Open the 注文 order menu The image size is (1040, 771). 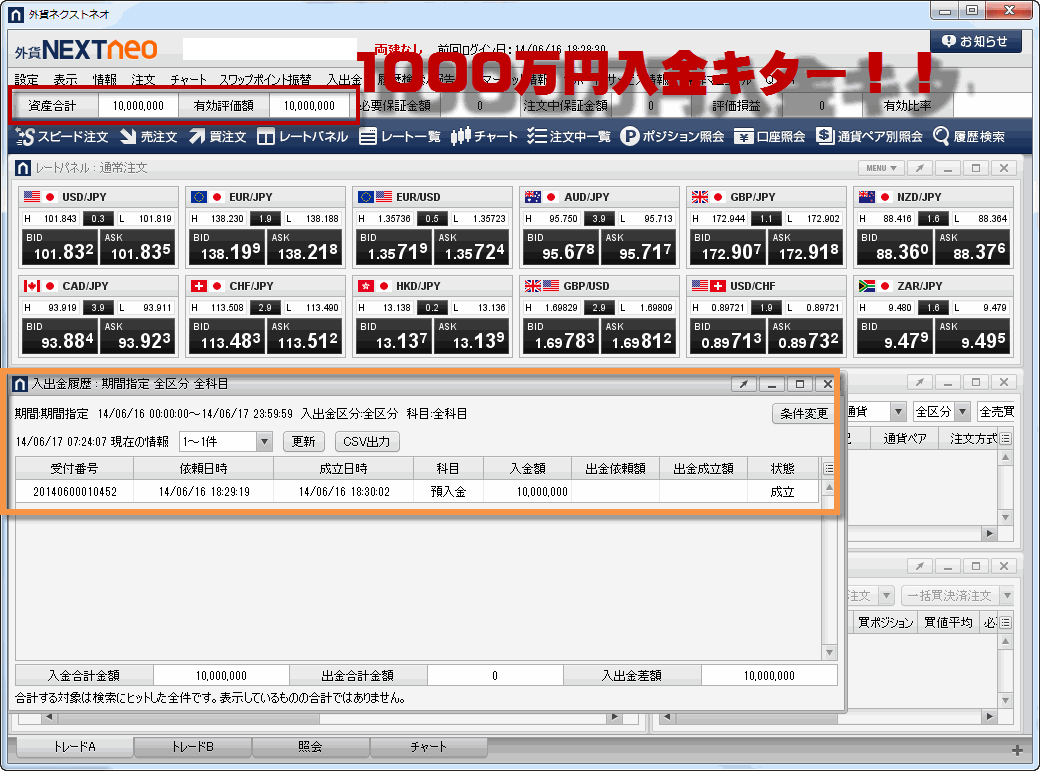click(143, 80)
